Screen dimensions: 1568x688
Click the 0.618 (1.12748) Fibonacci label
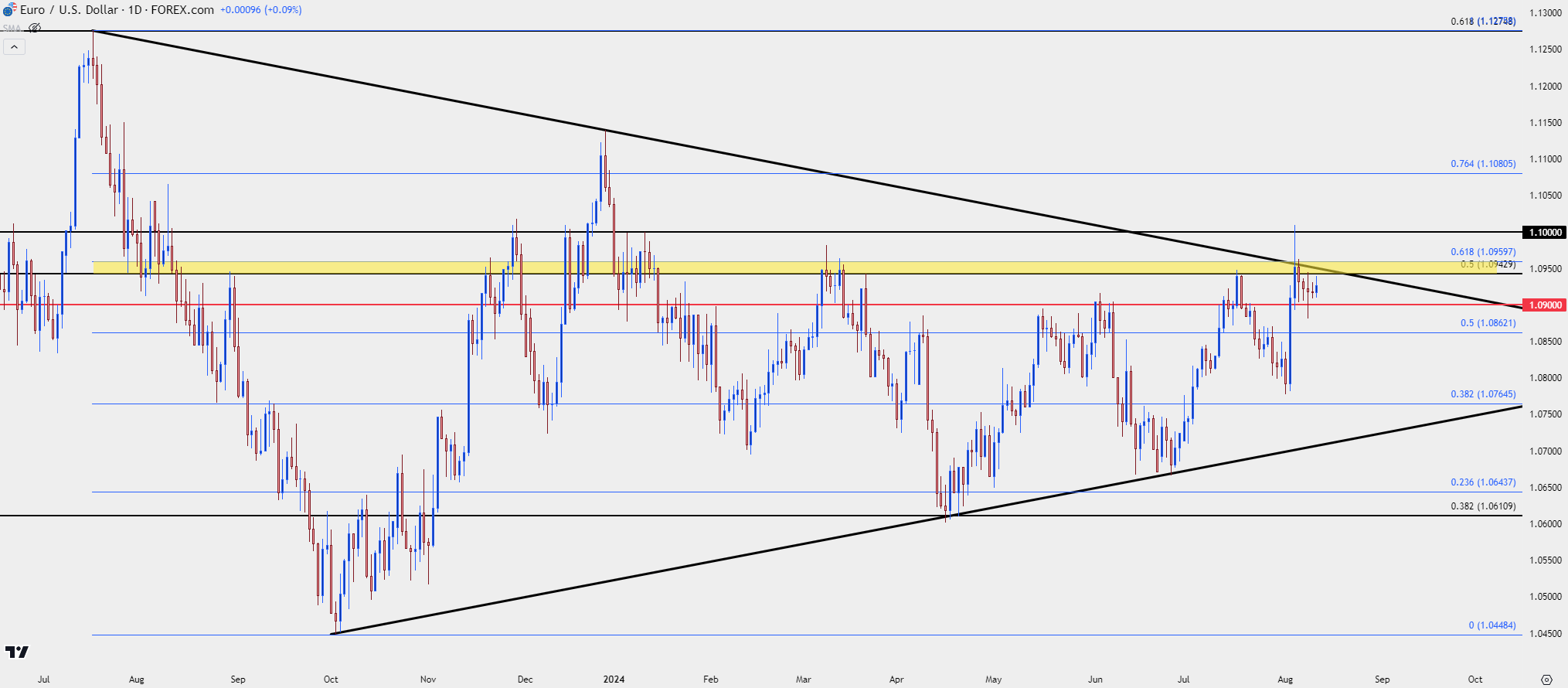1483,22
